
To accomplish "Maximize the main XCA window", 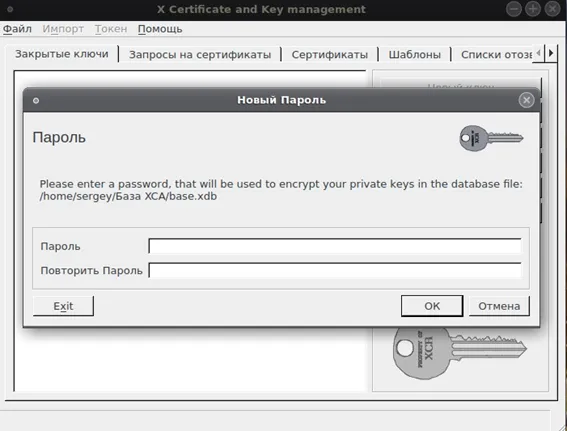I will pos(533,9).
